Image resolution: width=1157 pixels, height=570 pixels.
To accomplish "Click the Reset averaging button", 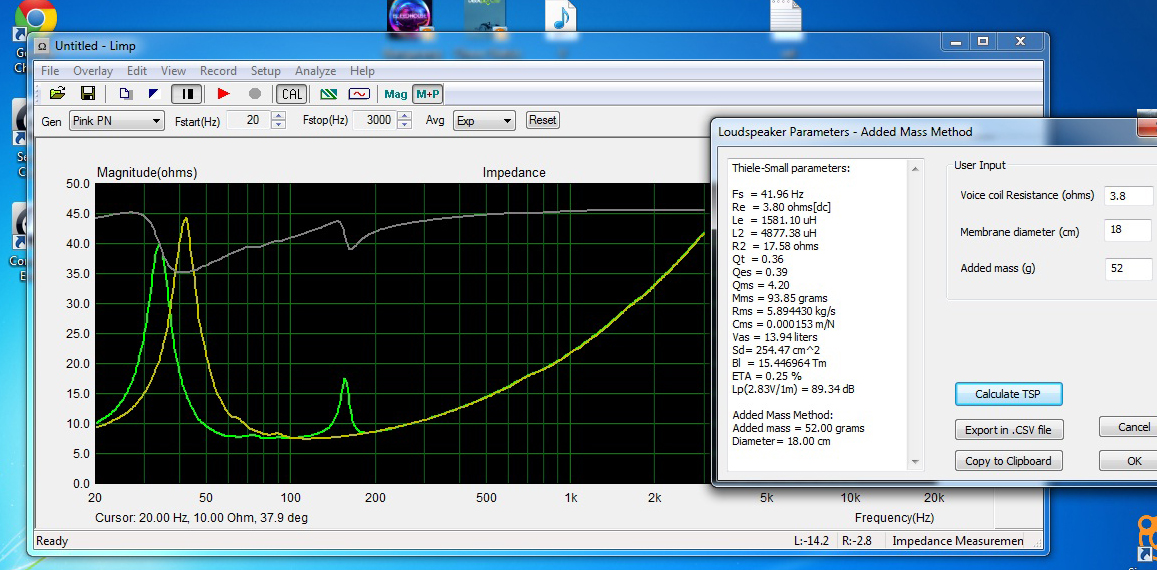I will [x=542, y=120].
